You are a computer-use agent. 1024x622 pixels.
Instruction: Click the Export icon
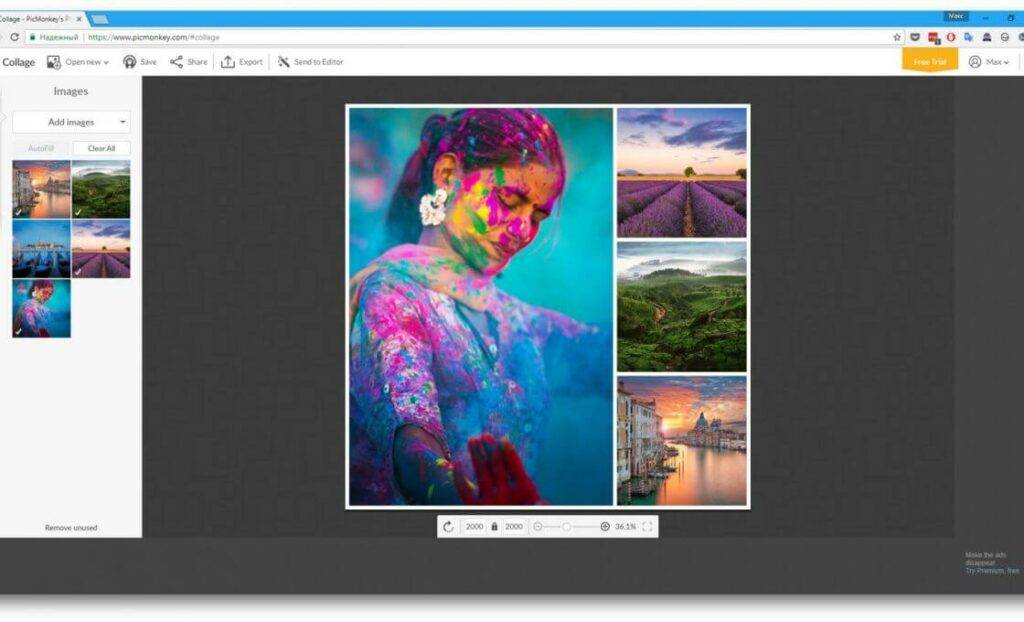pos(228,62)
